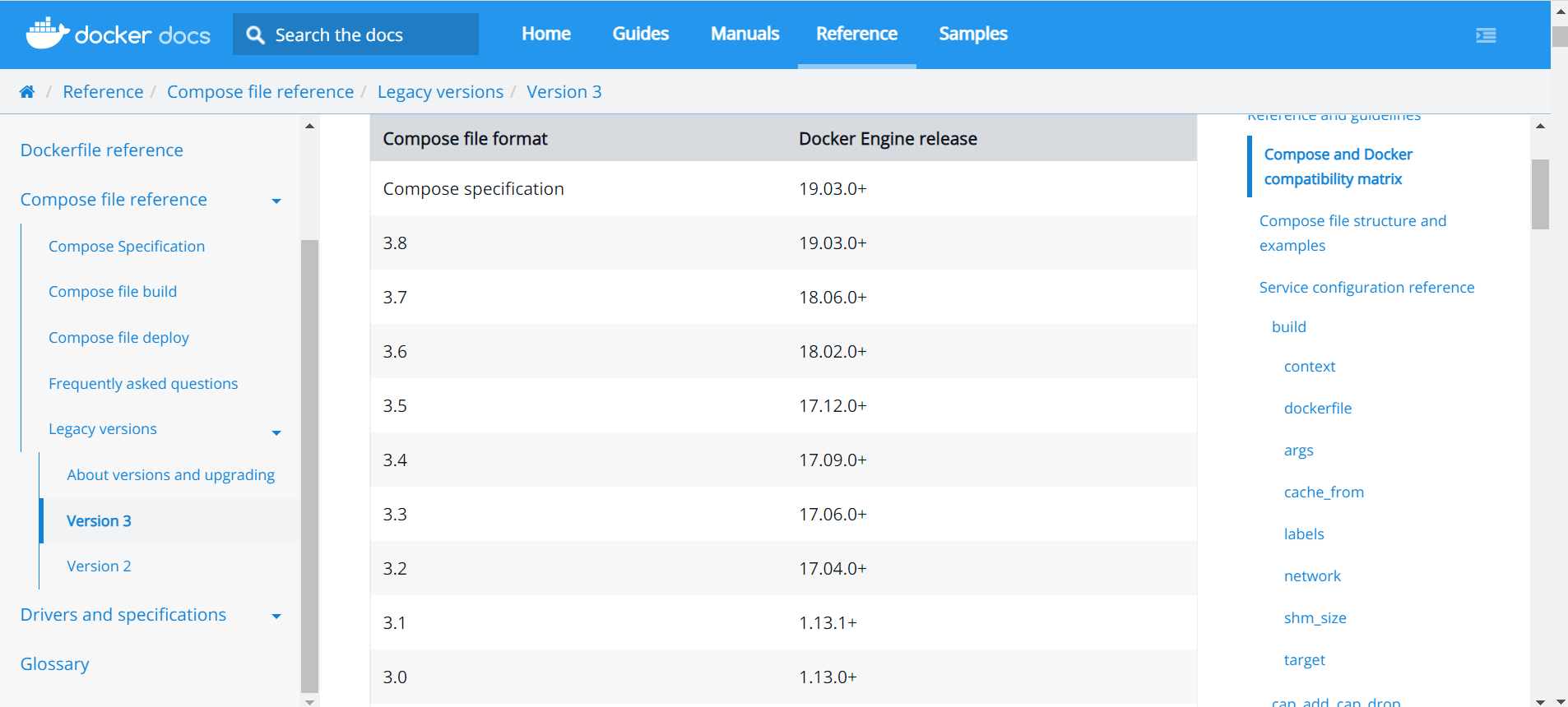
Task: Click the 18.06.0+ release cell
Action: click(x=833, y=297)
